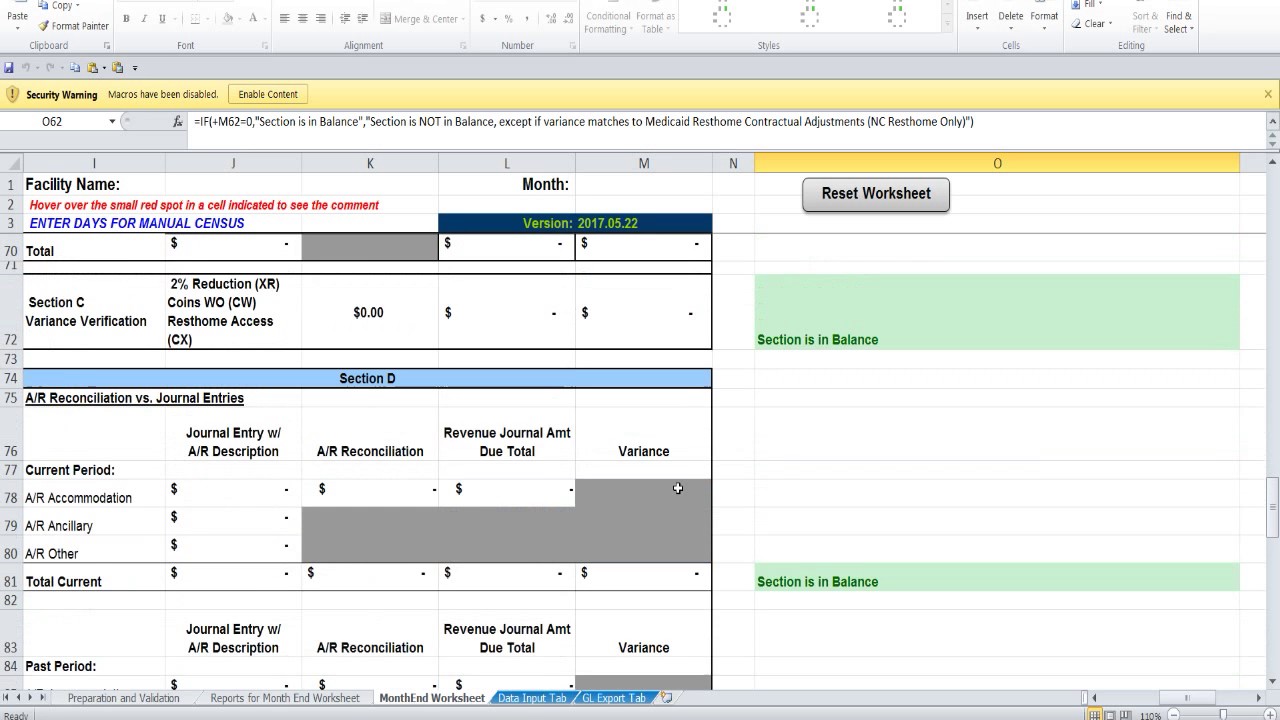Switch to Page Break Preview in status bar
1280x720 pixels.
(x=1125, y=716)
